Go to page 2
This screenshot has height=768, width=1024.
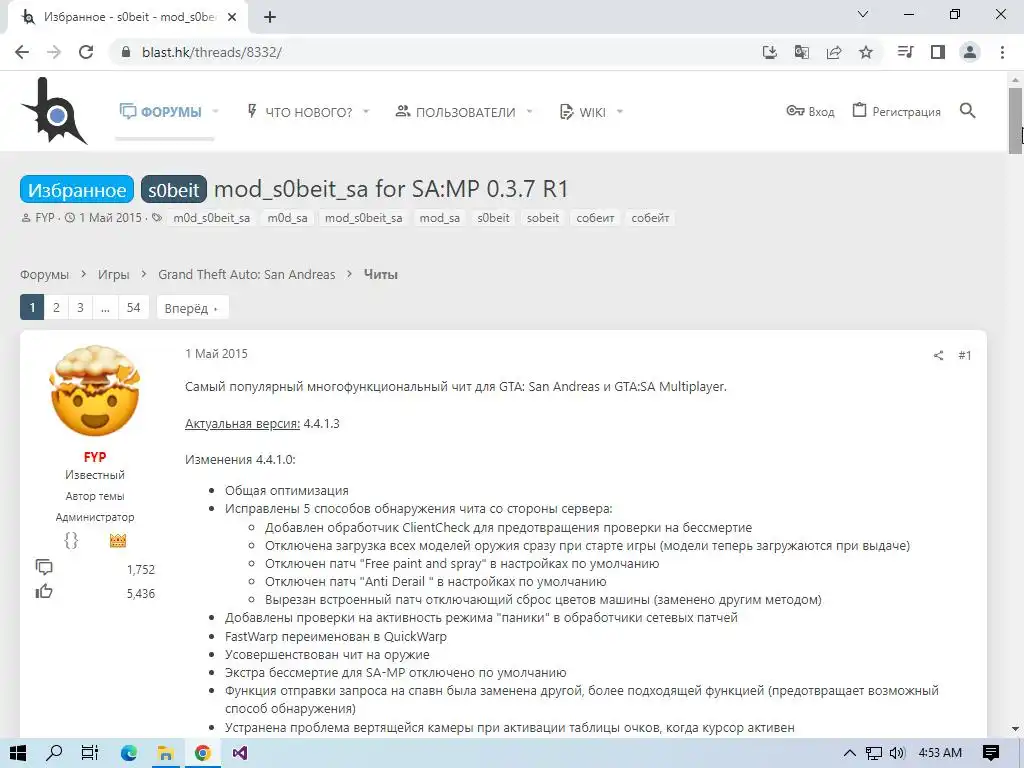click(x=56, y=308)
